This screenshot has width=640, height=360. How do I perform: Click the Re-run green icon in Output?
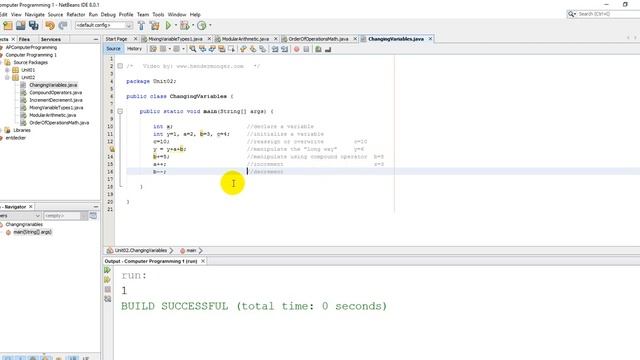click(x=108, y=270)
